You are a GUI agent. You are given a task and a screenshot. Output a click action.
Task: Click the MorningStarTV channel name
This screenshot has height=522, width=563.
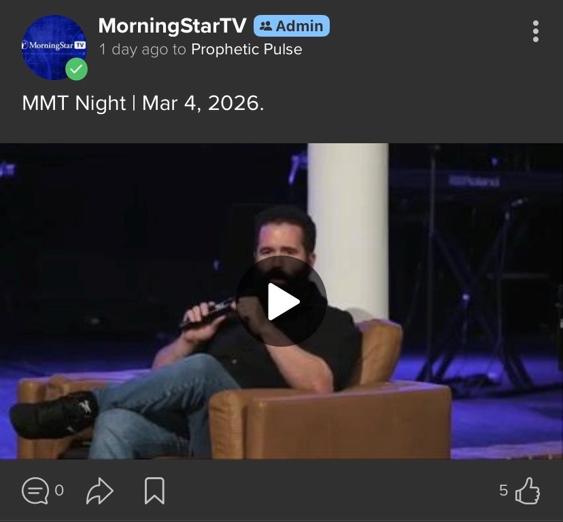click(172, 26)
